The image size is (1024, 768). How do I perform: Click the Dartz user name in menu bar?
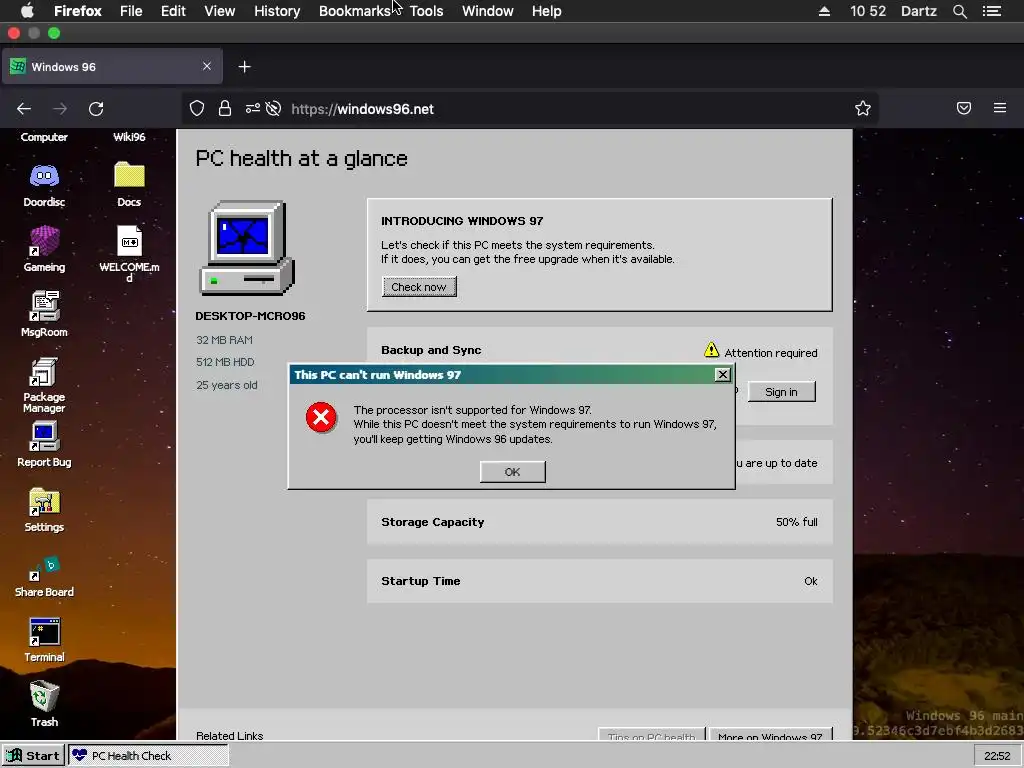919,11
